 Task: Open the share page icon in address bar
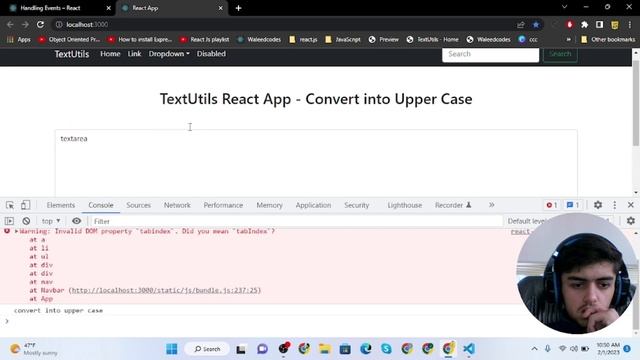(520, 25)
